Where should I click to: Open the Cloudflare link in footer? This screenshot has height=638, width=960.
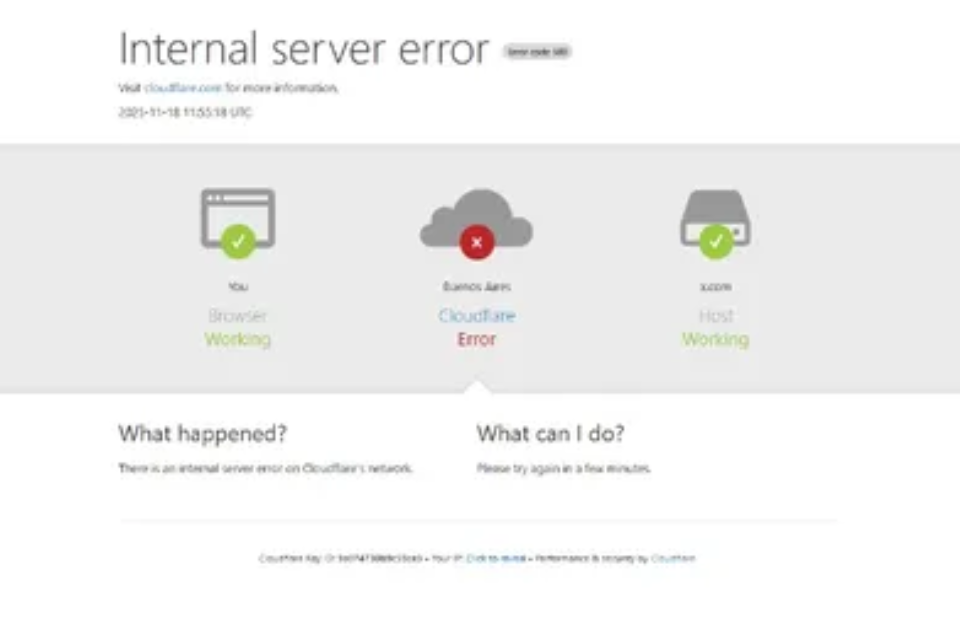click(x=673, y=558)
